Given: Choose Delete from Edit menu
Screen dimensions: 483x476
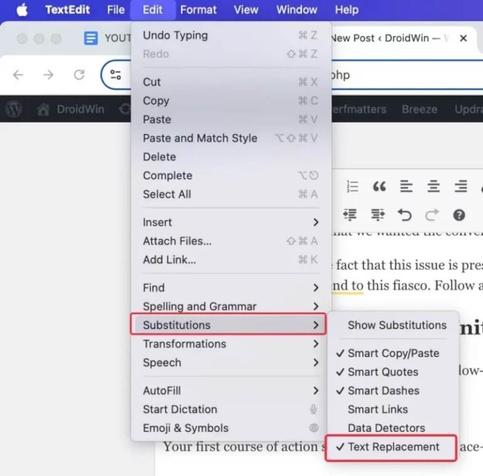Looking at the screenshot, I should click(231, 157).
